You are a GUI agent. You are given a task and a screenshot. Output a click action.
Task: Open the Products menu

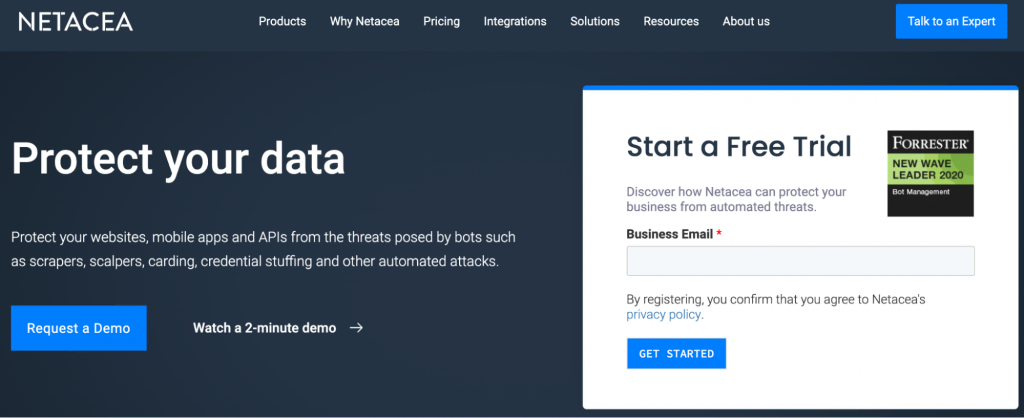click(282, 21)
